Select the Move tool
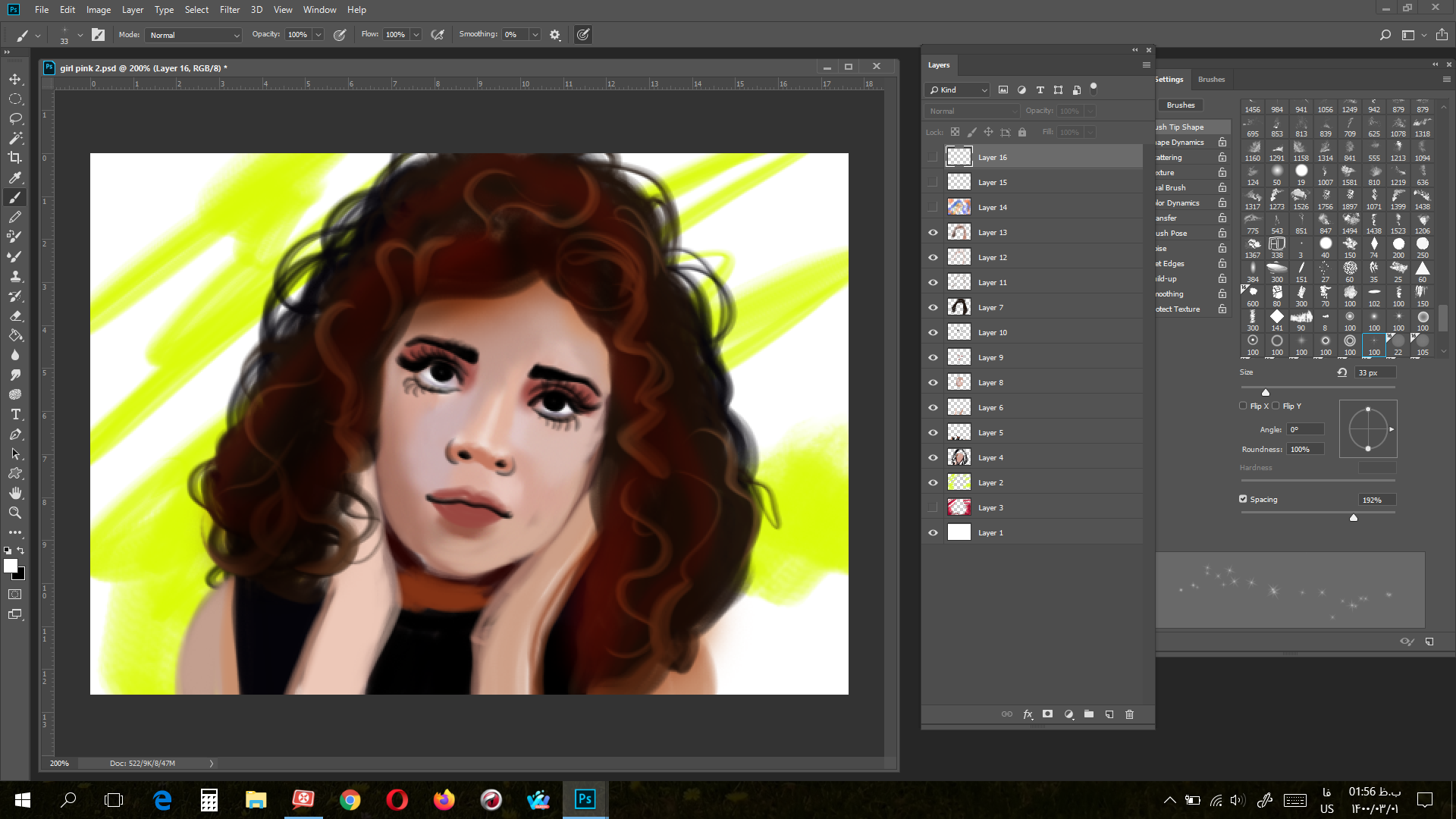This screenshot has width=1456, height=819. coord(15,80)
